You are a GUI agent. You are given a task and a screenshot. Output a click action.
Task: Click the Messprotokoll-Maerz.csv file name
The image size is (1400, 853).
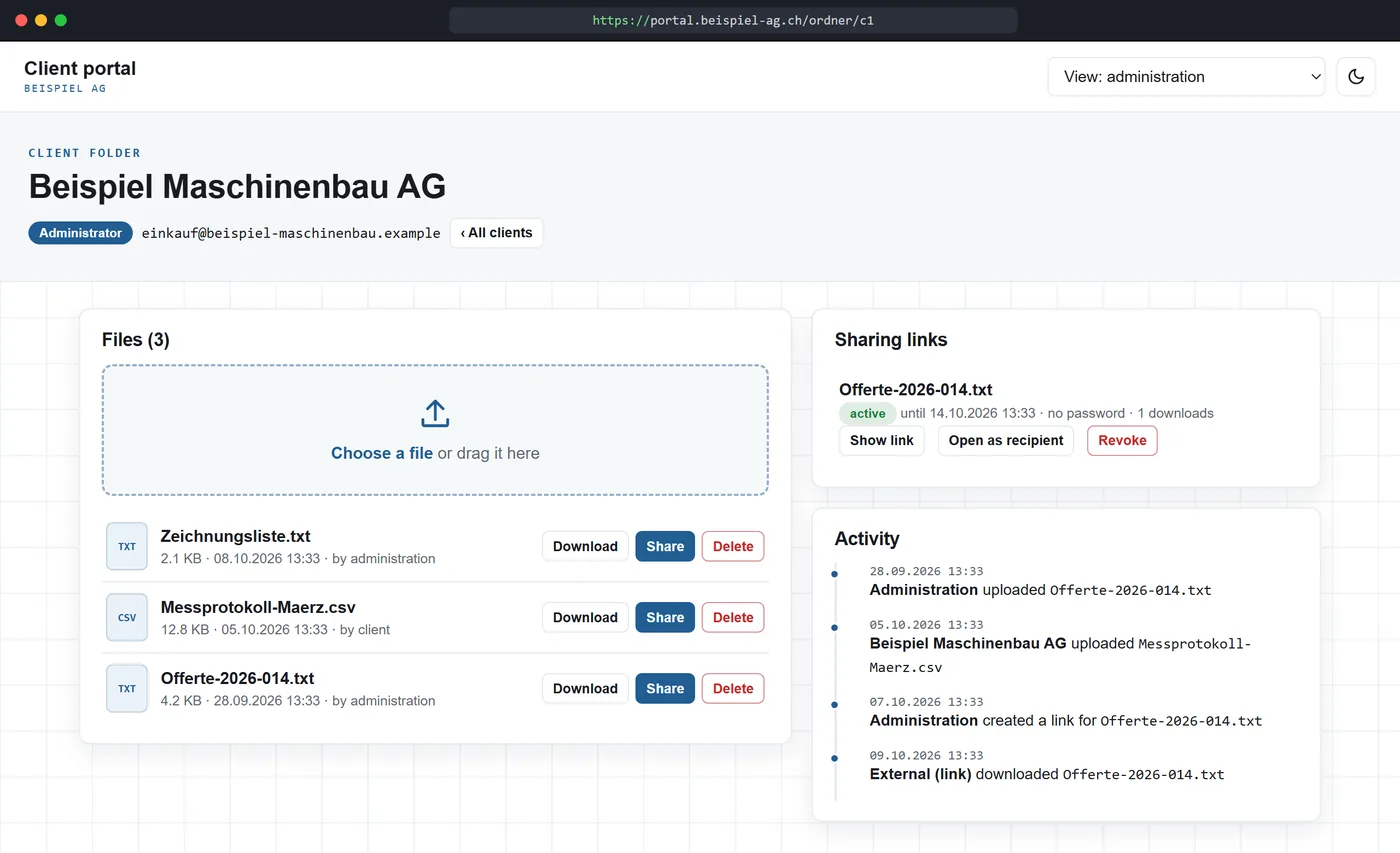pyautogui.click(x=258, y=607)
